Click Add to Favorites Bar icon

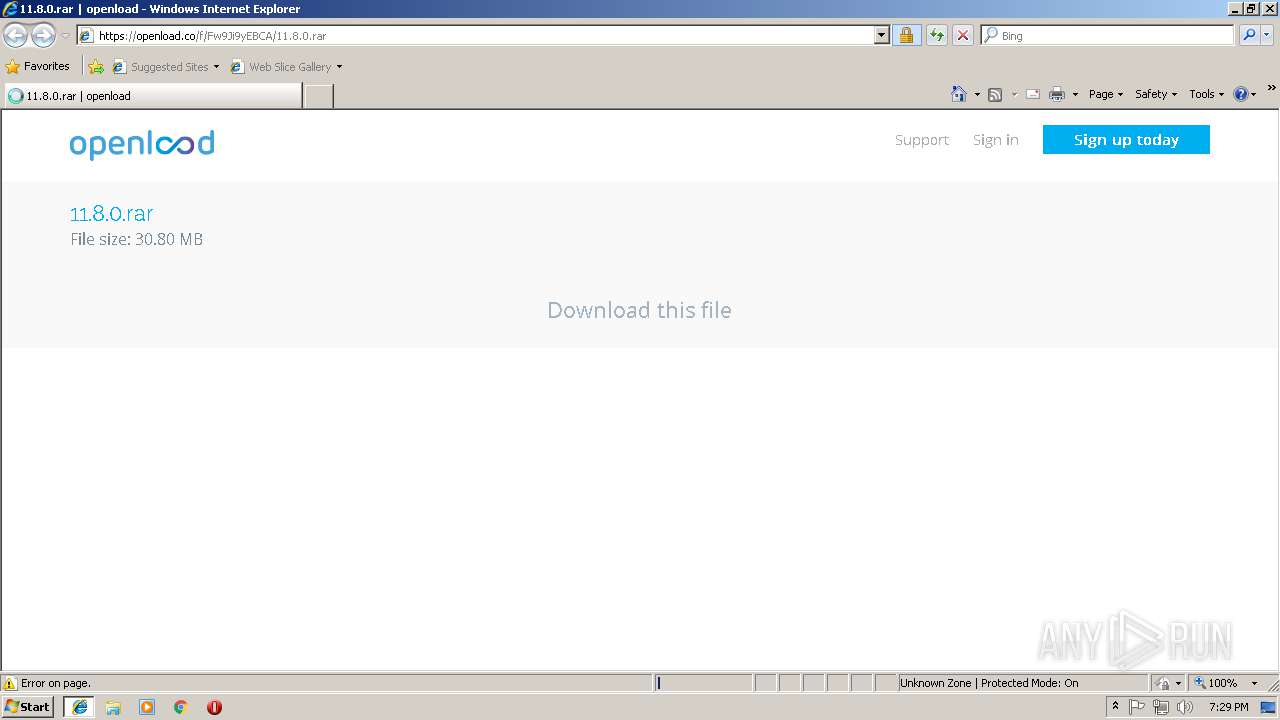[x=96, y=67]
